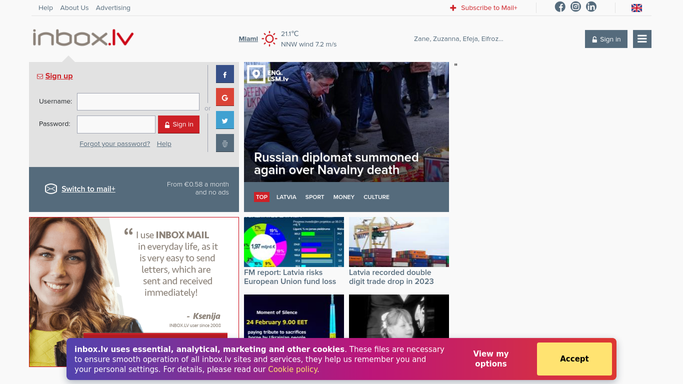Accept cookies
Image resolution: width=683 pixels, height=384 pixels.
coord(574,359)
